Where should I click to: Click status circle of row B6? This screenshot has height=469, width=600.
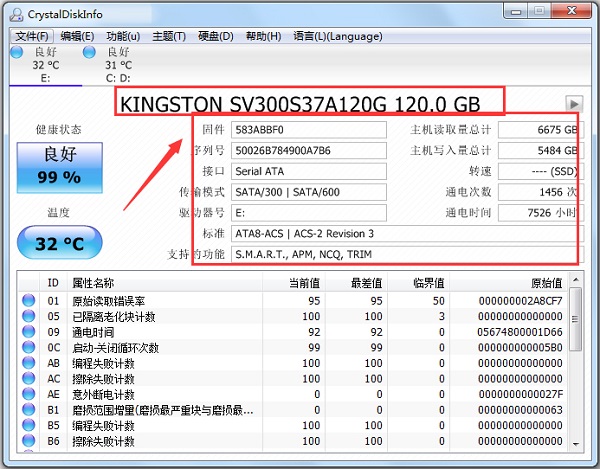29,441
